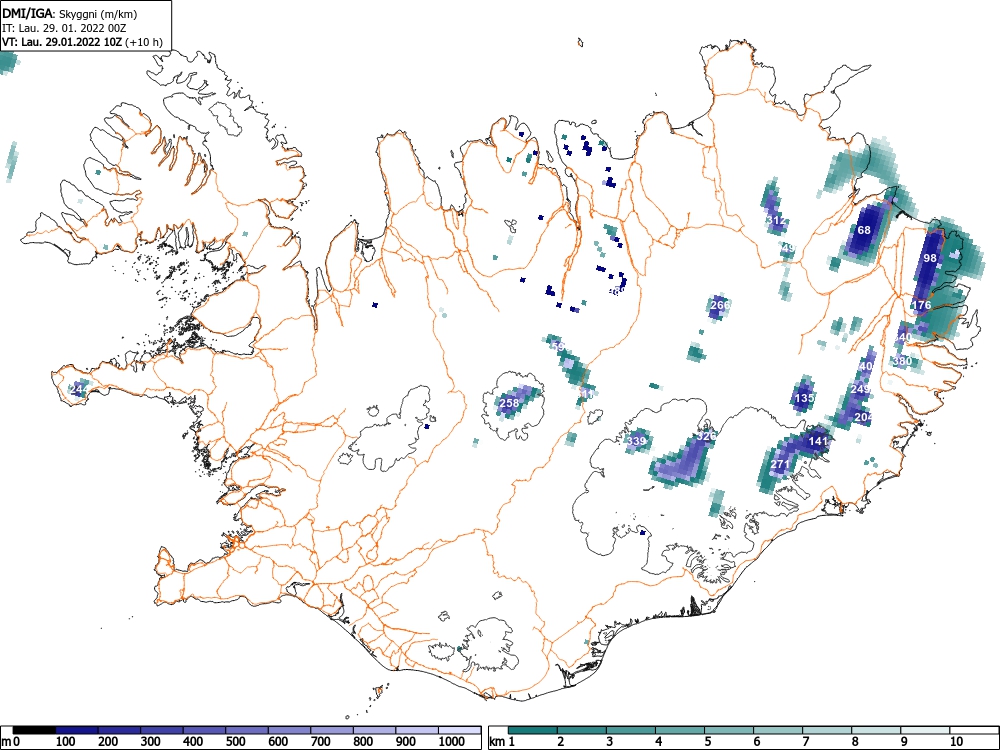
Task: Click the 'VT: Lau. 29.01.2022 10Z (+10 h)' line
Action: point(82,42)
